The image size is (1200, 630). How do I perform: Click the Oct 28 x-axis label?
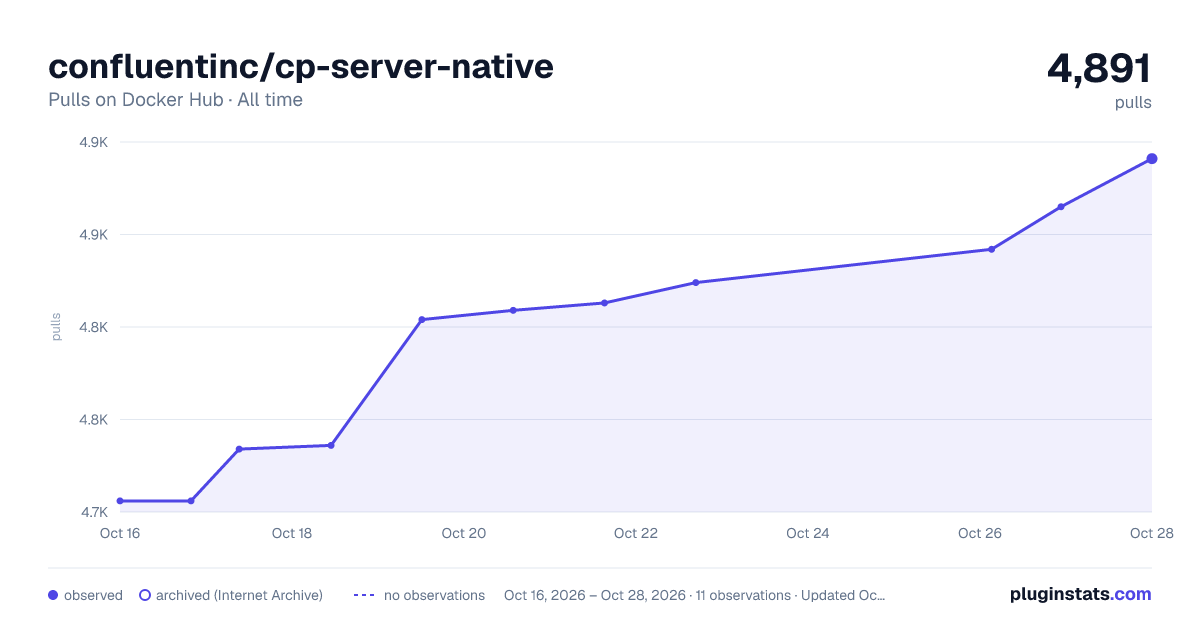coord(1150,533)
